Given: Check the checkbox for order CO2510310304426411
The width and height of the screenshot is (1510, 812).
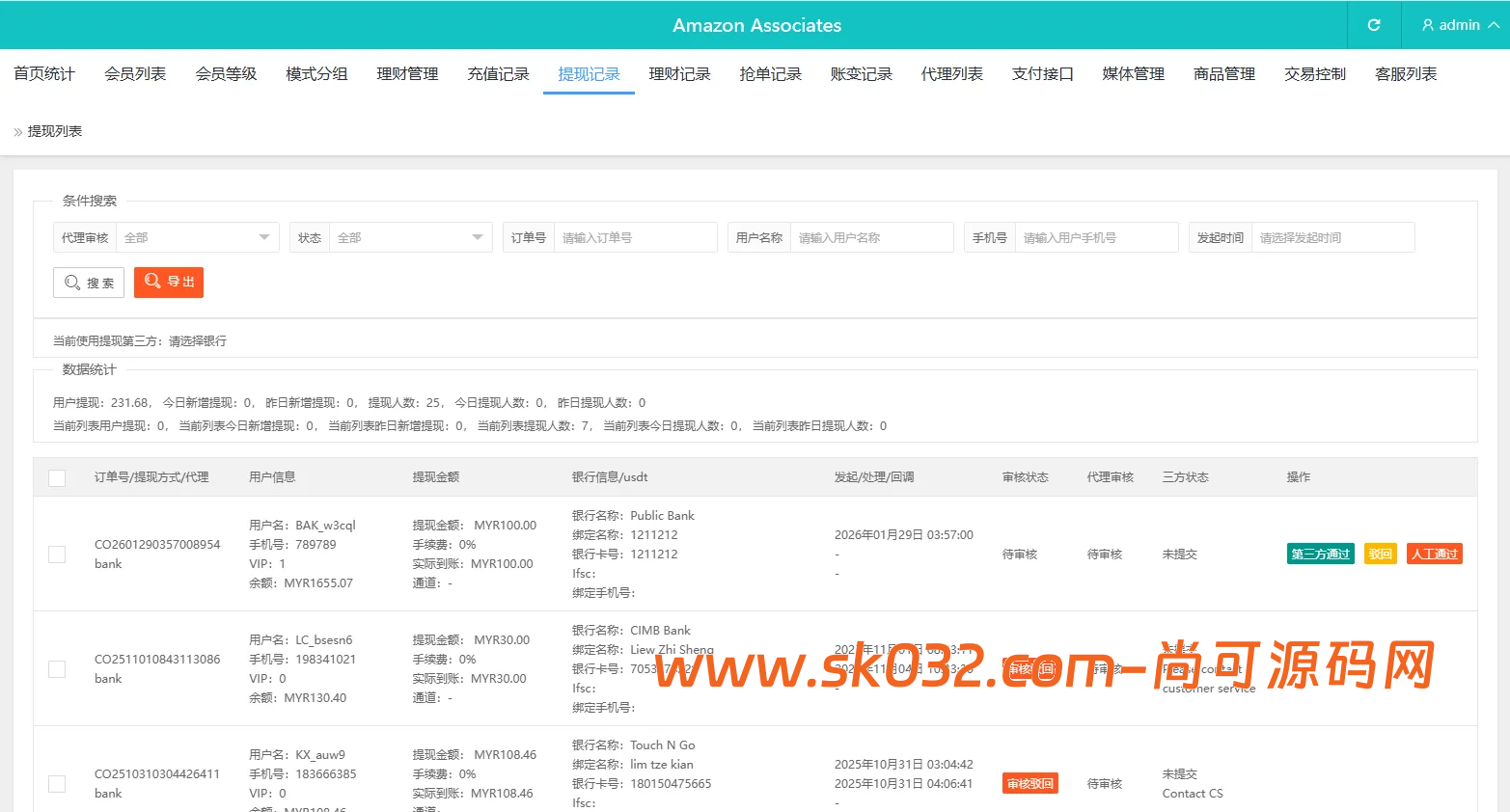Looking at the screenshot, I should (x=56, y=784).
